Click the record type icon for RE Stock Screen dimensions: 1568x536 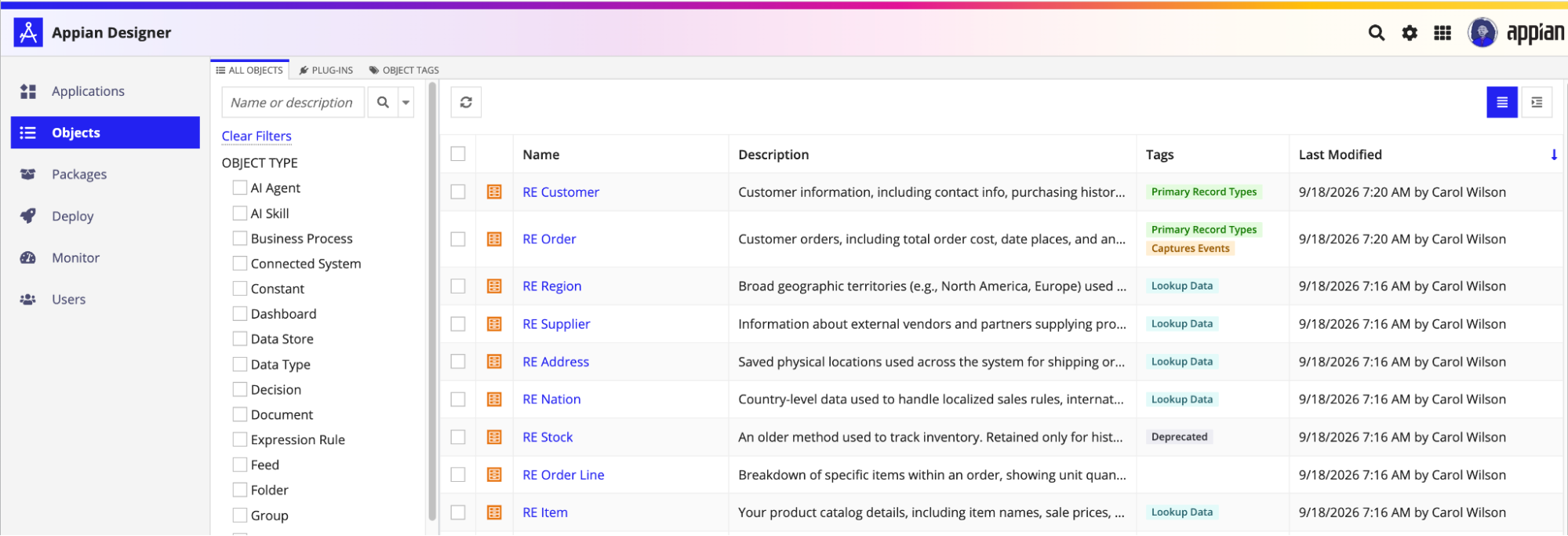[494, 437]
